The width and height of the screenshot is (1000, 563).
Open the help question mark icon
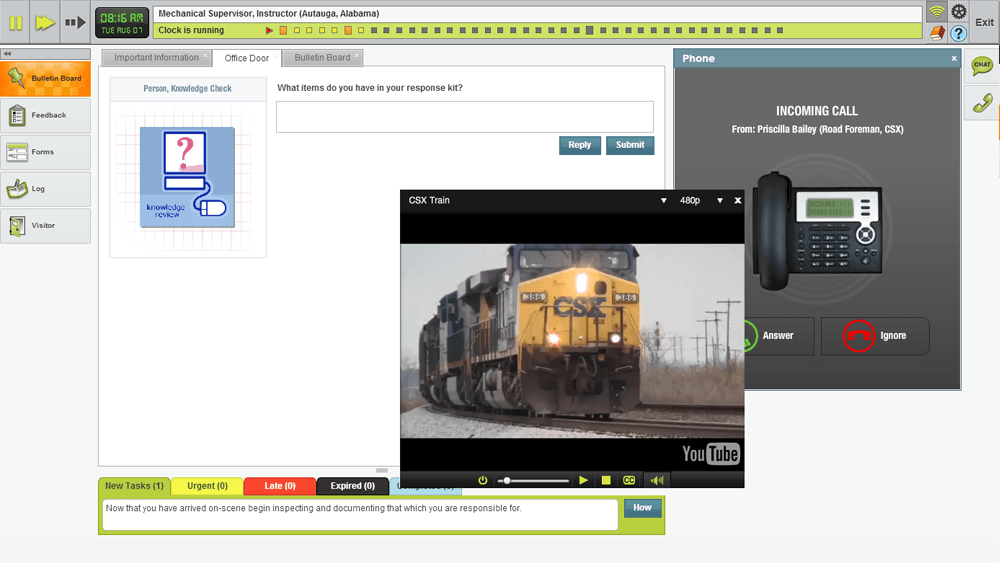(959, 33)
